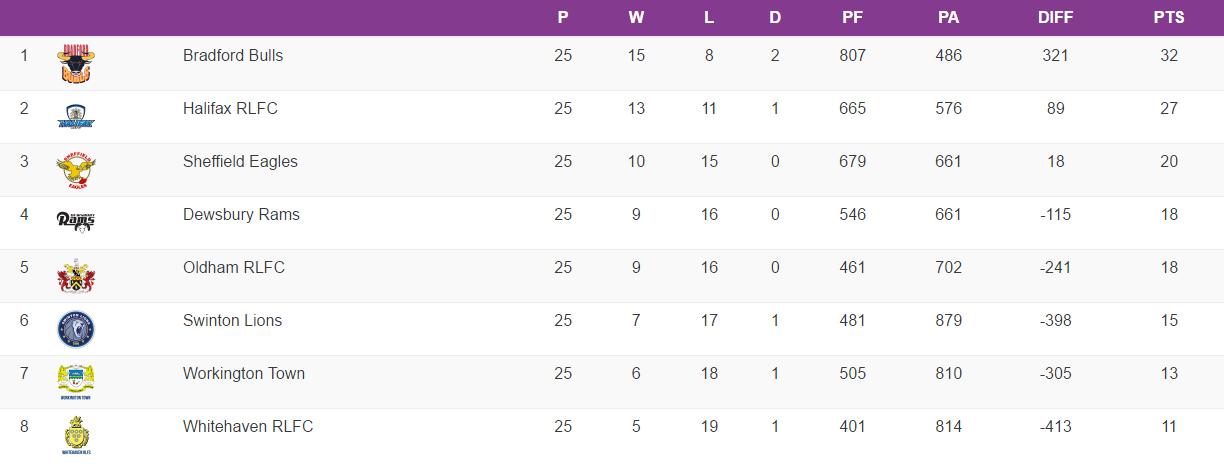Click the Oldham RLFC crest
1224x464 pixels.
click(76, 275)
